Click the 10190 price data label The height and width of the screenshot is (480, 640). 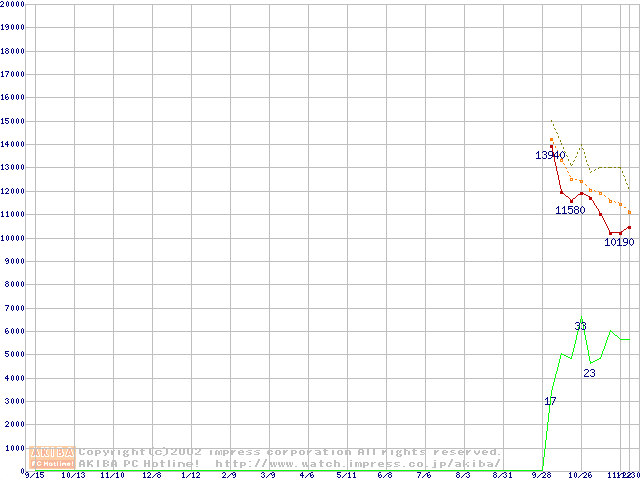coord(619,242)
